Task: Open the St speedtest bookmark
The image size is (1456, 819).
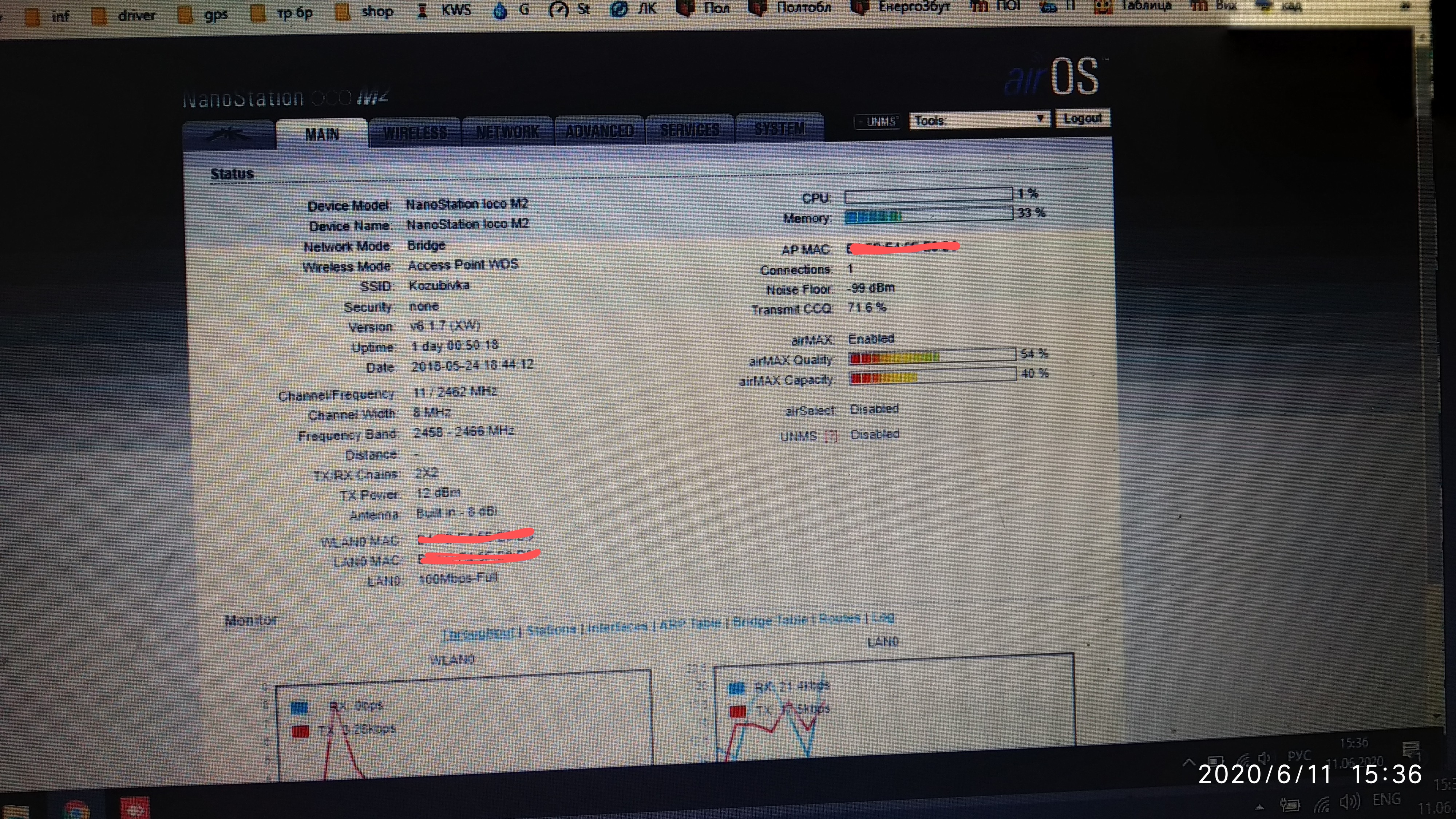Action: pos(570,9)
